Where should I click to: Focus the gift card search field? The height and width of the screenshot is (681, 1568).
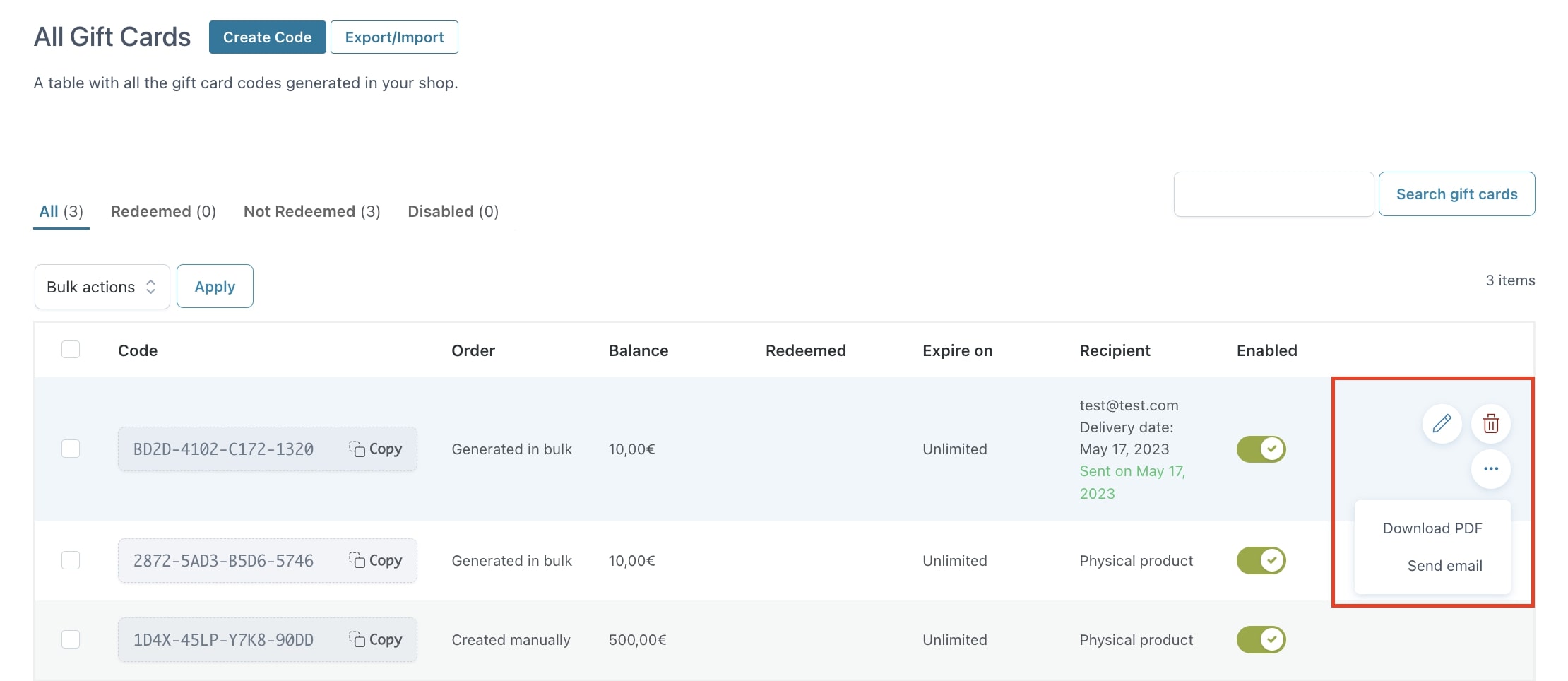pos(1273,194)
